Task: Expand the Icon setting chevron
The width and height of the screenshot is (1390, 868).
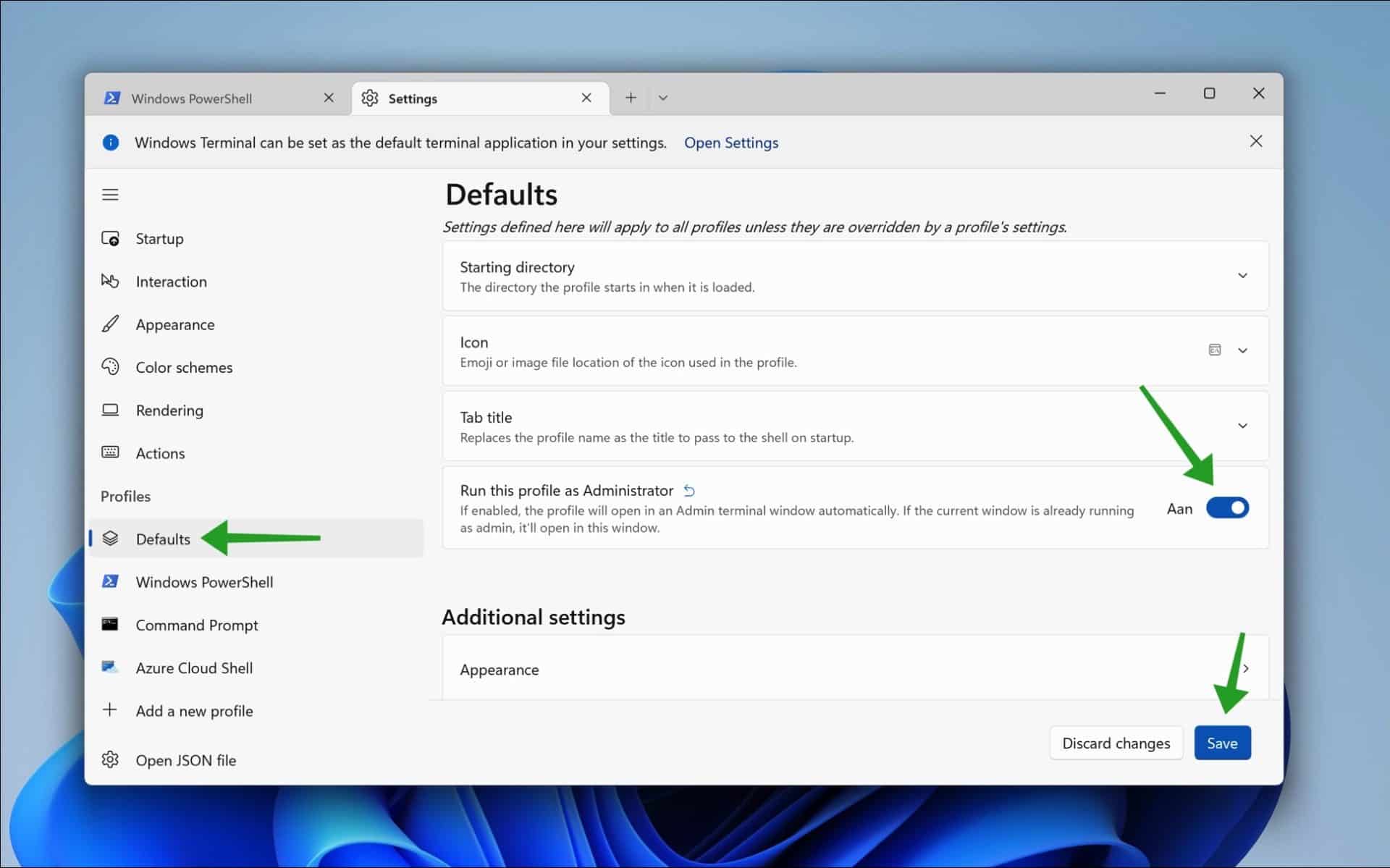Action: click(1242, 350)
